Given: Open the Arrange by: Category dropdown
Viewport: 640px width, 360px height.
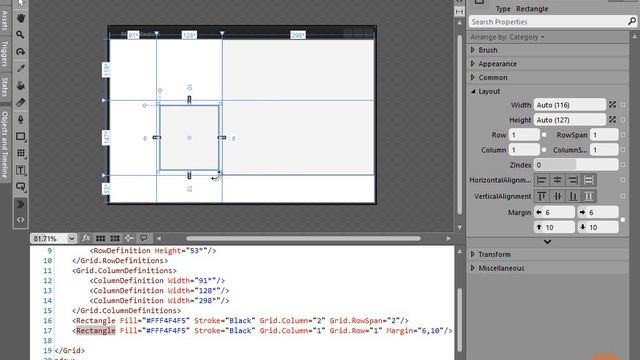Looking at the screenshot, I should [507, 37].
